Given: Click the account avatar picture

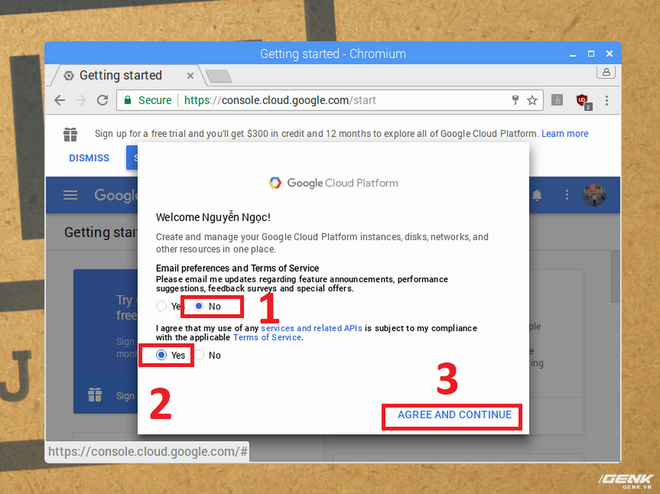Looking at the screenshot, I should (594, 195).
